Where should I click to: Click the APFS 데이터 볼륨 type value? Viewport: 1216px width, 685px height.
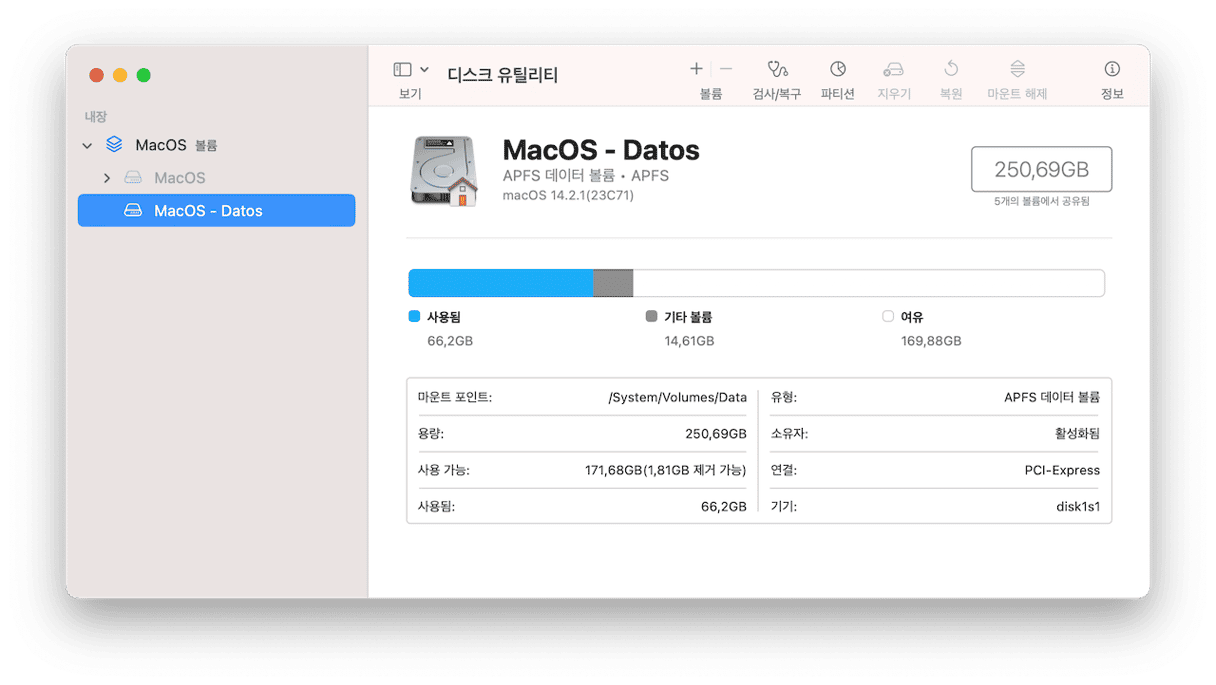pos(1052,397)
